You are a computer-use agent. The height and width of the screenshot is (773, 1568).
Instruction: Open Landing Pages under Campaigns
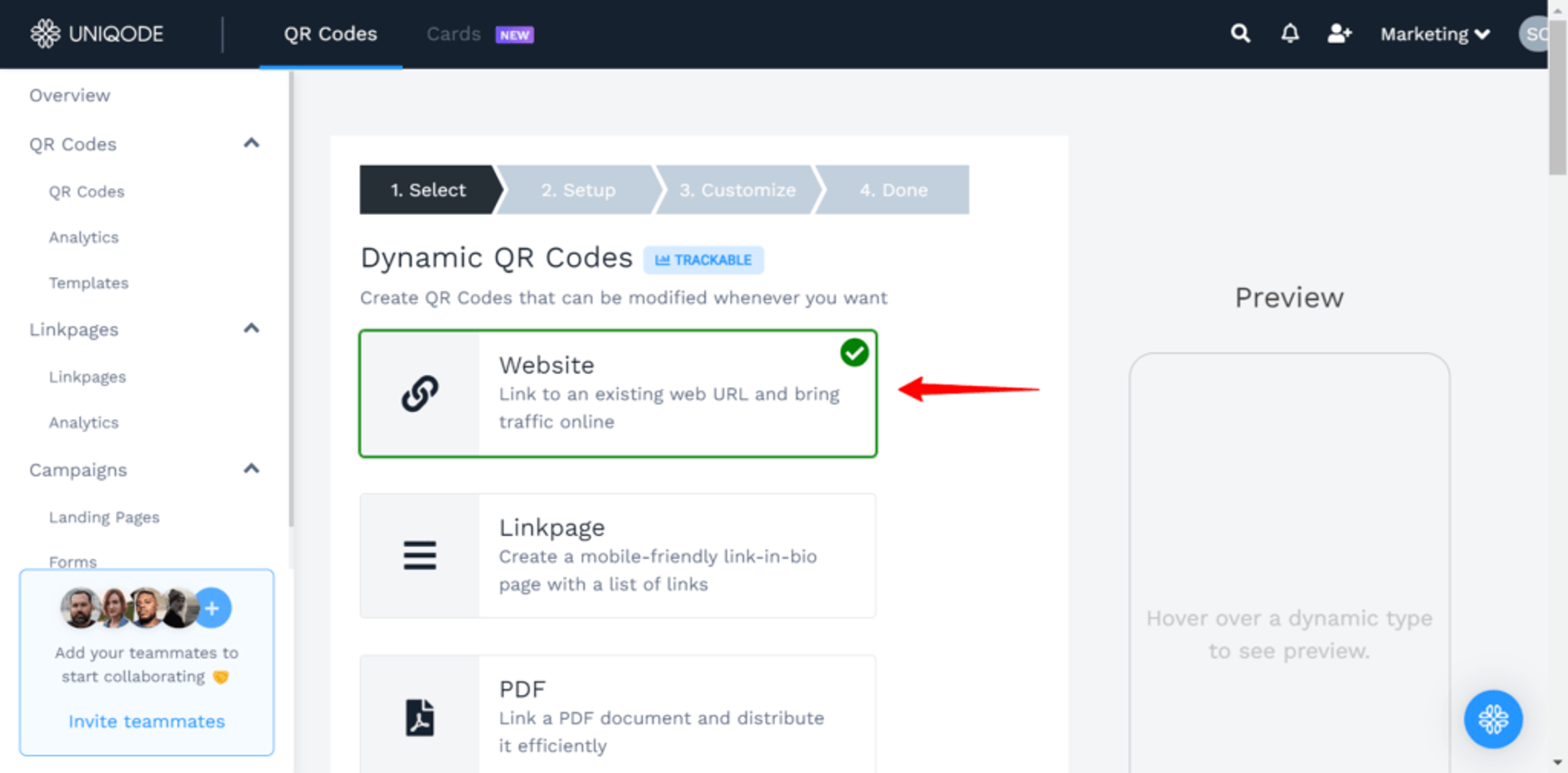(104, 517)
